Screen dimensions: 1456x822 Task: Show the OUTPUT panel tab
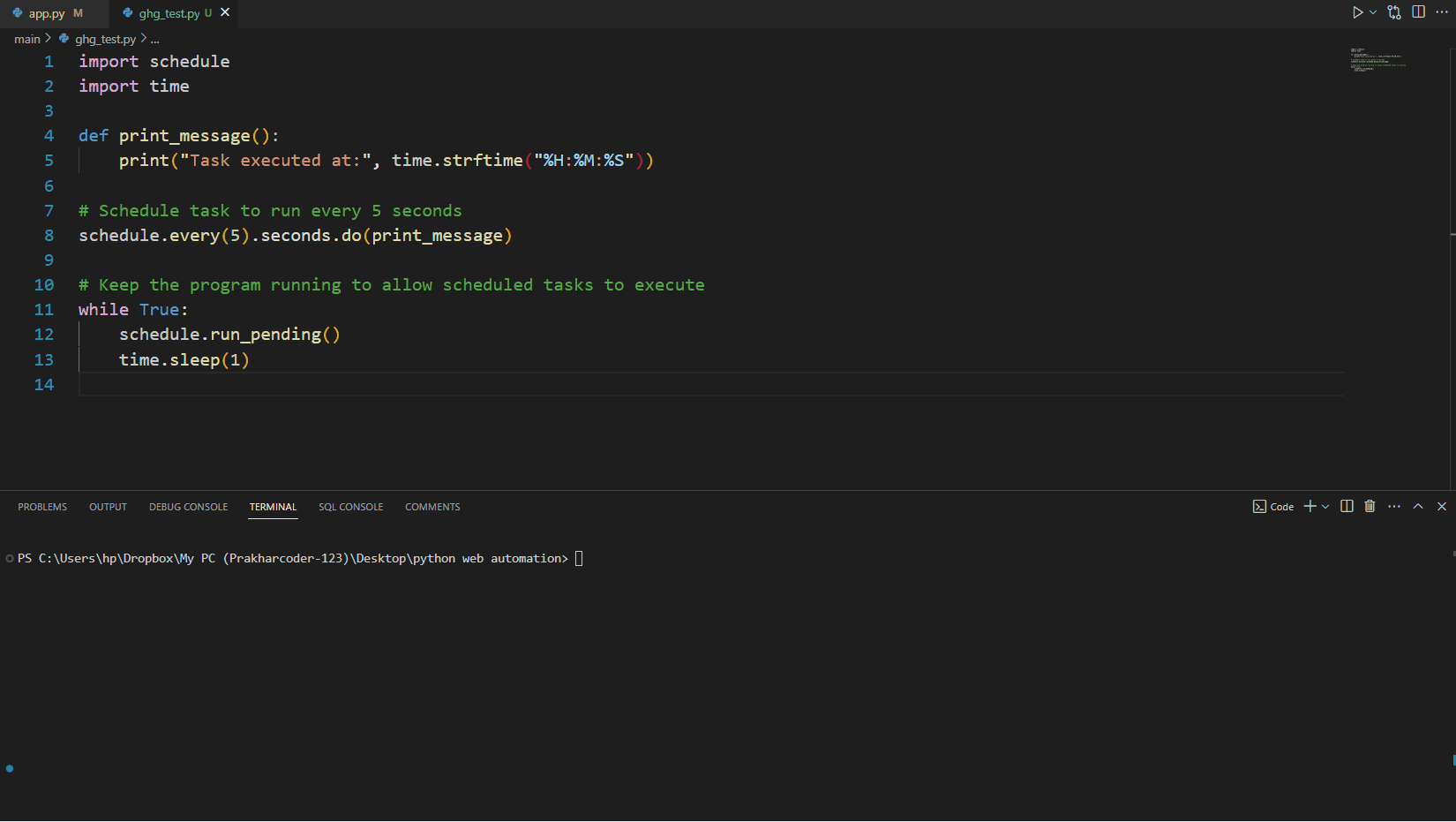pos(108,507)
